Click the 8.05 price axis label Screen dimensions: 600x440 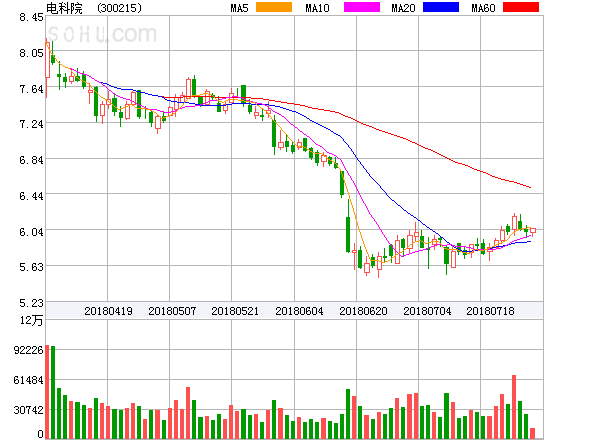pyautogui.click(x=31, y=53)
